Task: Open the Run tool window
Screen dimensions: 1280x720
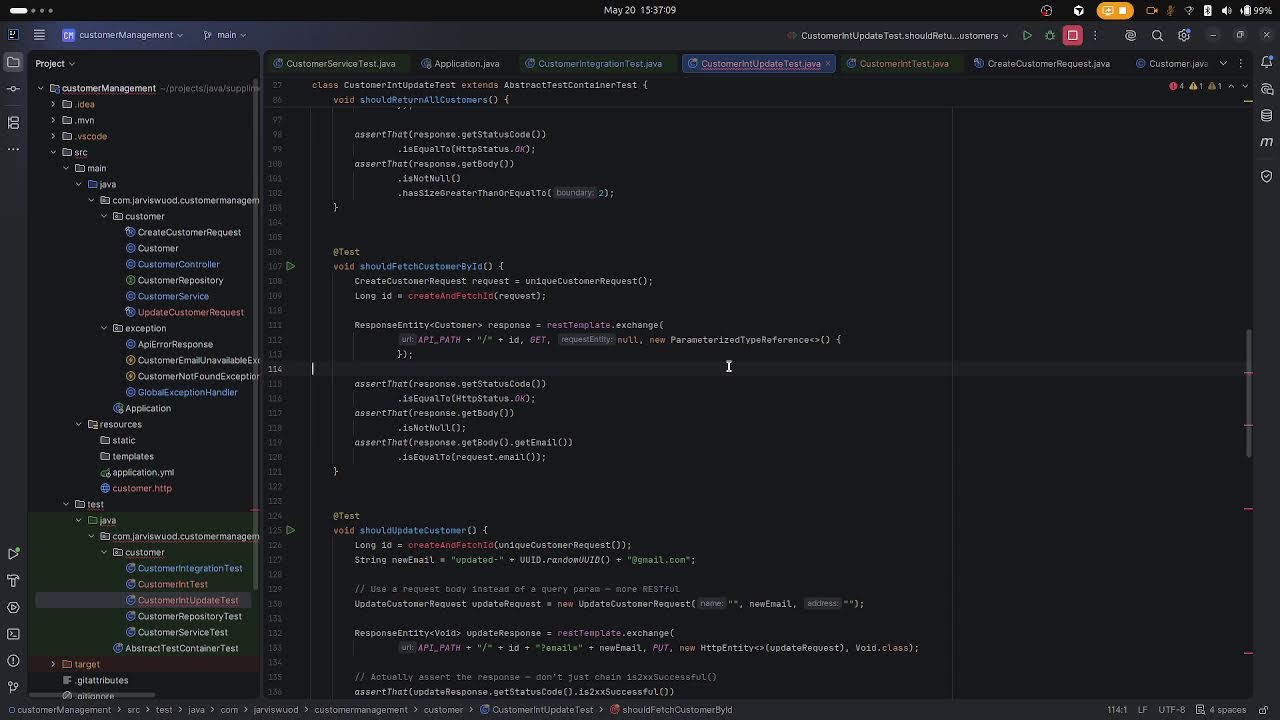Action: click(13, 553)
